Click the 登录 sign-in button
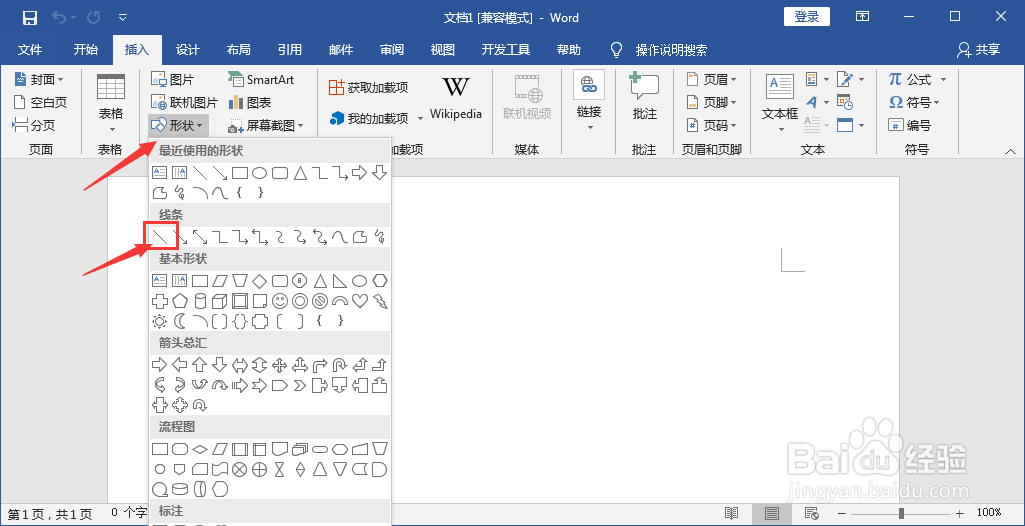This screenshot has width=1025, height=526. click(x=807, y=18)
